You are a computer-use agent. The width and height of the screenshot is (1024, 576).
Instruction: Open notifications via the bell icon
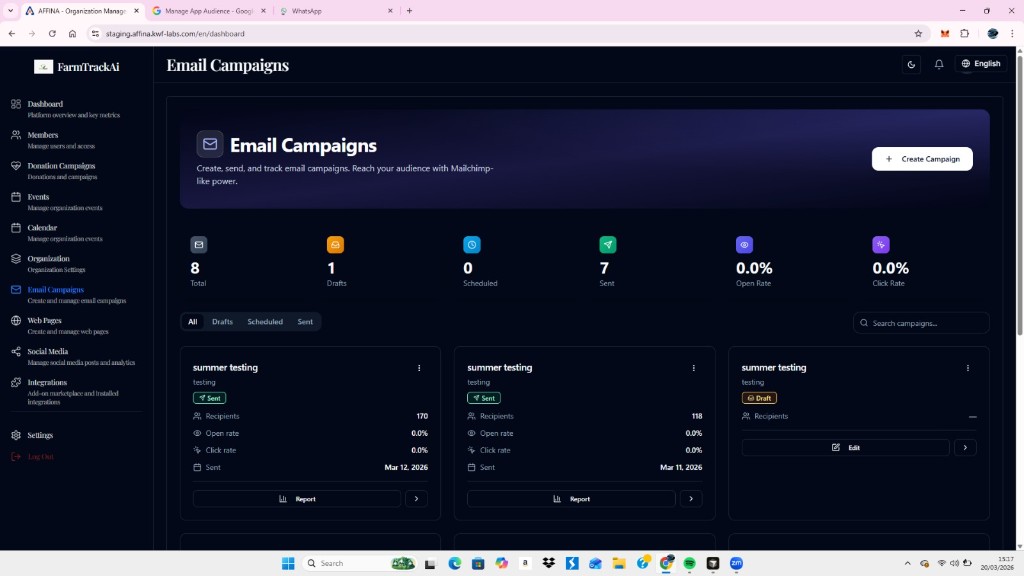(x=937, y=63)
